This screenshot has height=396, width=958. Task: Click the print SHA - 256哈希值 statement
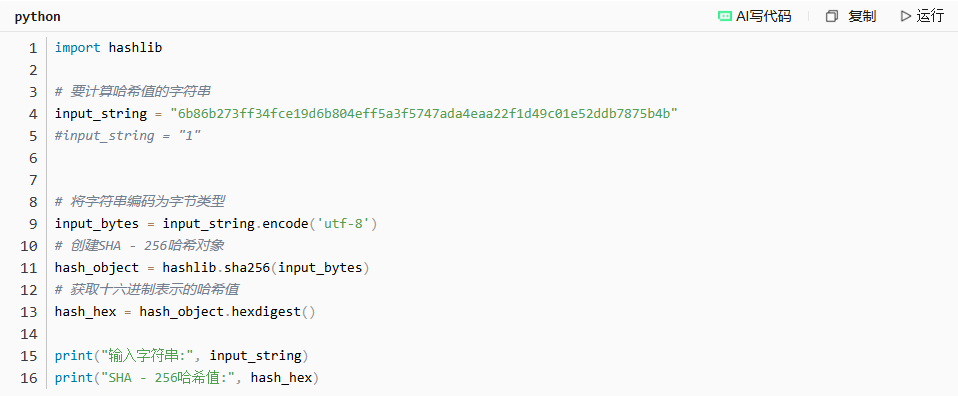click(187, 378)
